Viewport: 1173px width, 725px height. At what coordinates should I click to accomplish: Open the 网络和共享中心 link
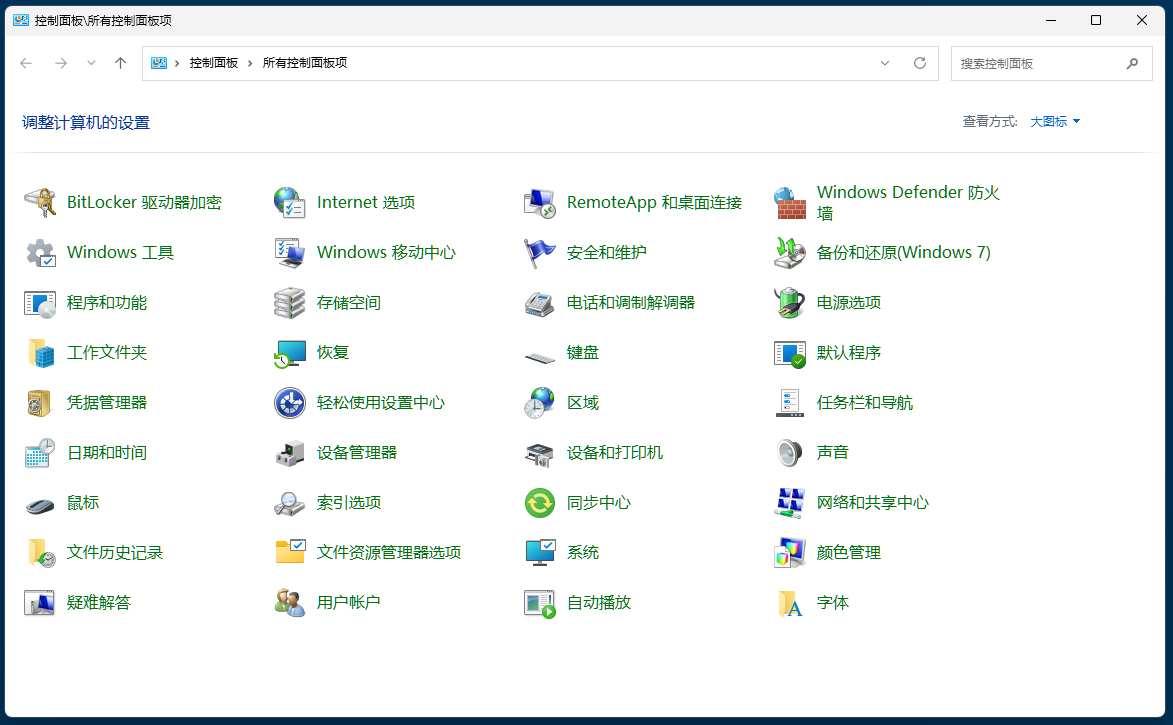[x=872, y=503]
